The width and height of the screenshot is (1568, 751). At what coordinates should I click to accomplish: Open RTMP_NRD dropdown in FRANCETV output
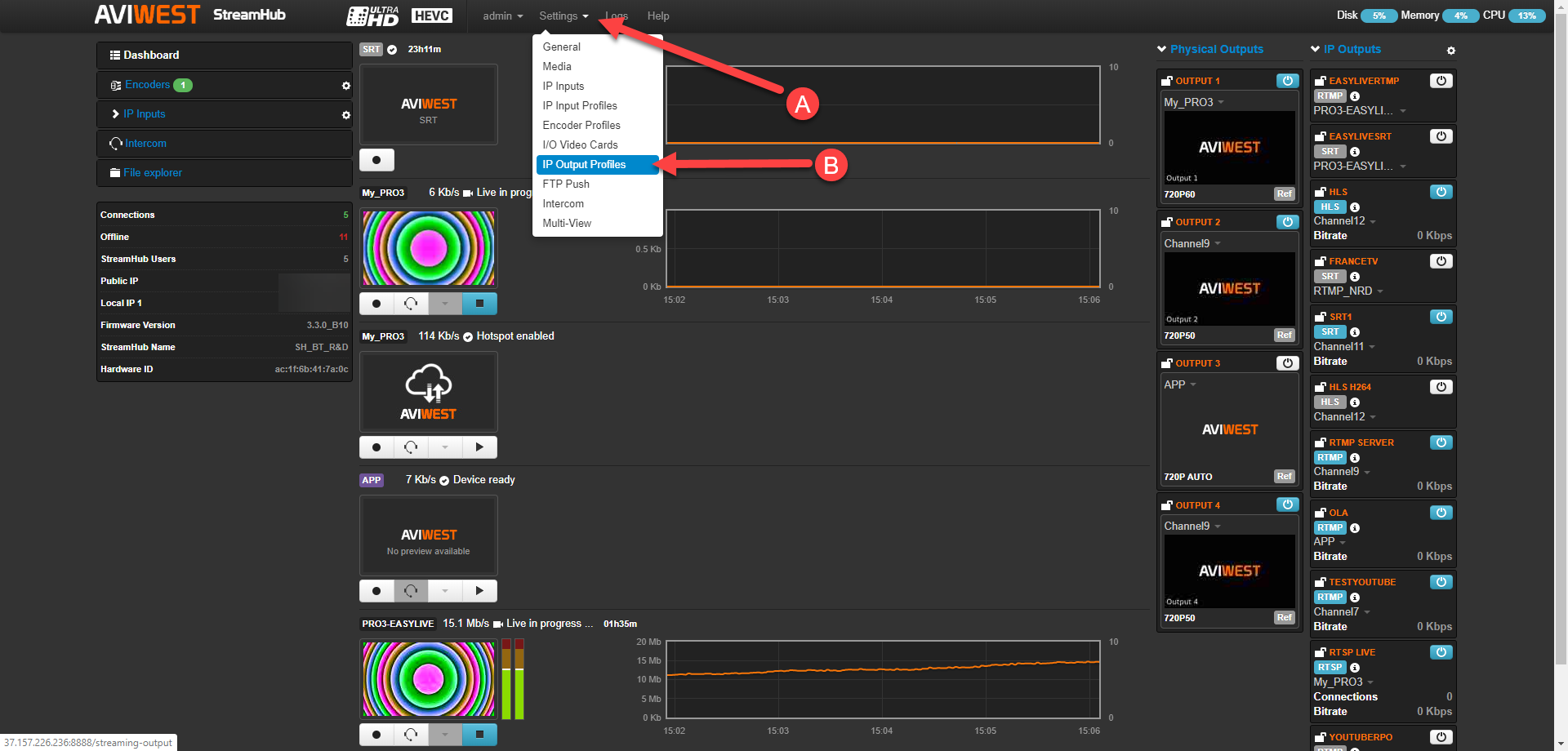pos(1347,291)
